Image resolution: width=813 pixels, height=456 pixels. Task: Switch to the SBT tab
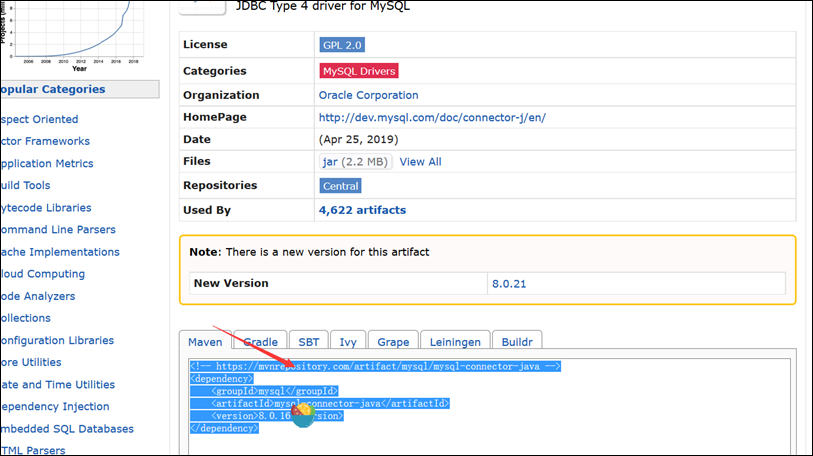309,342
